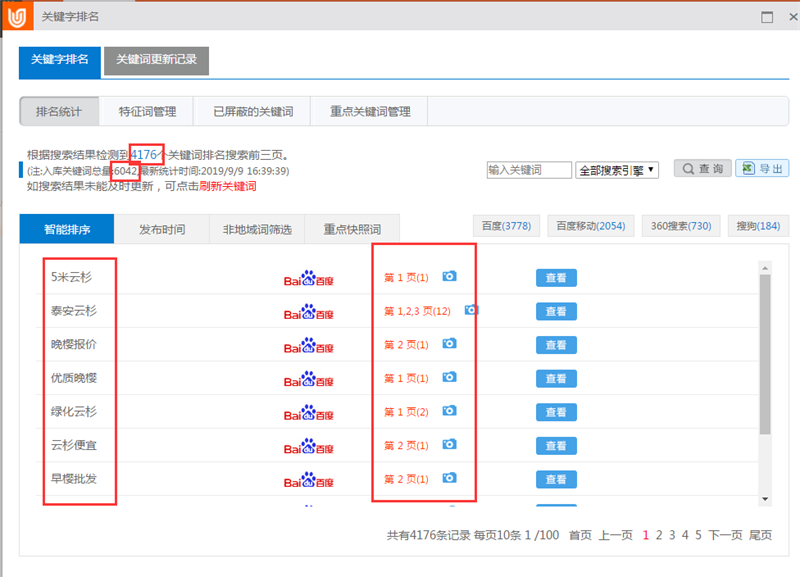The image size is (800, 577).
Task: Go to 尾页 in pagination
Action: 760,535
